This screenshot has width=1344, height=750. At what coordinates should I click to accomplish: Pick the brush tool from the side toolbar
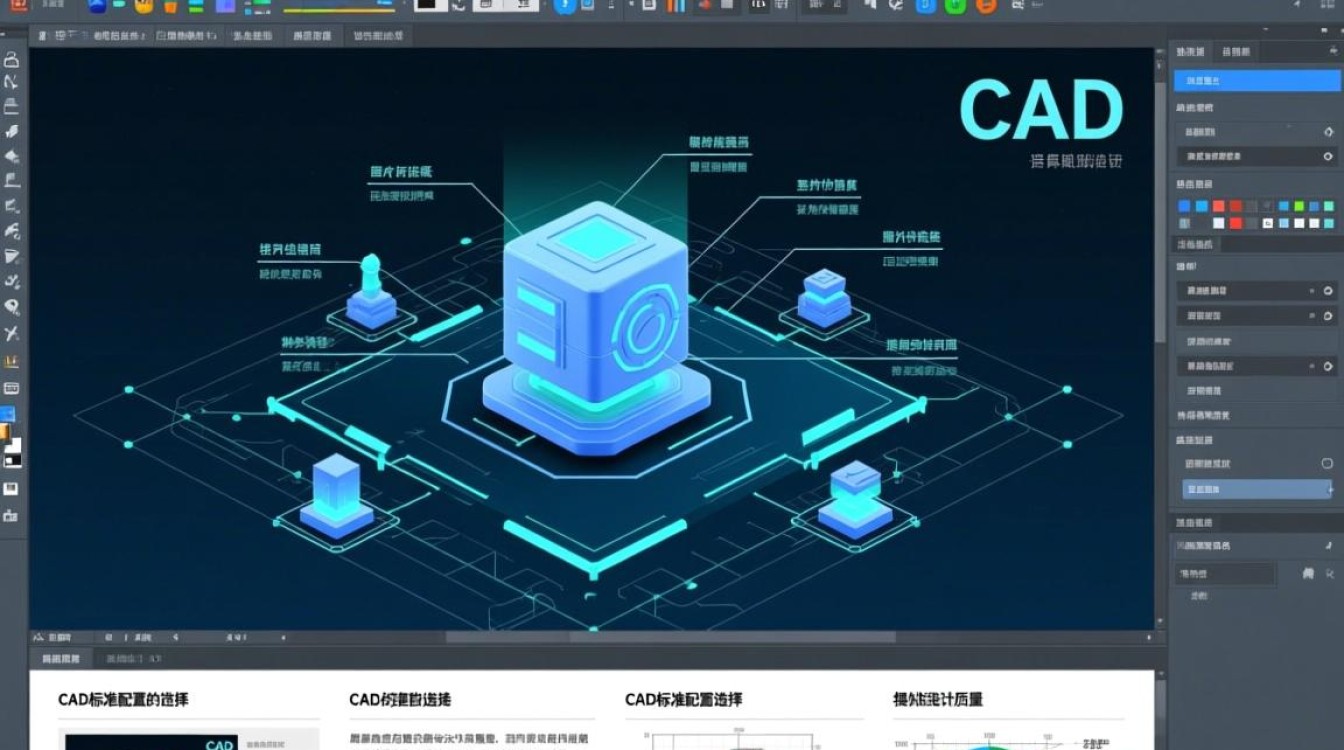(x=12, y=132)
